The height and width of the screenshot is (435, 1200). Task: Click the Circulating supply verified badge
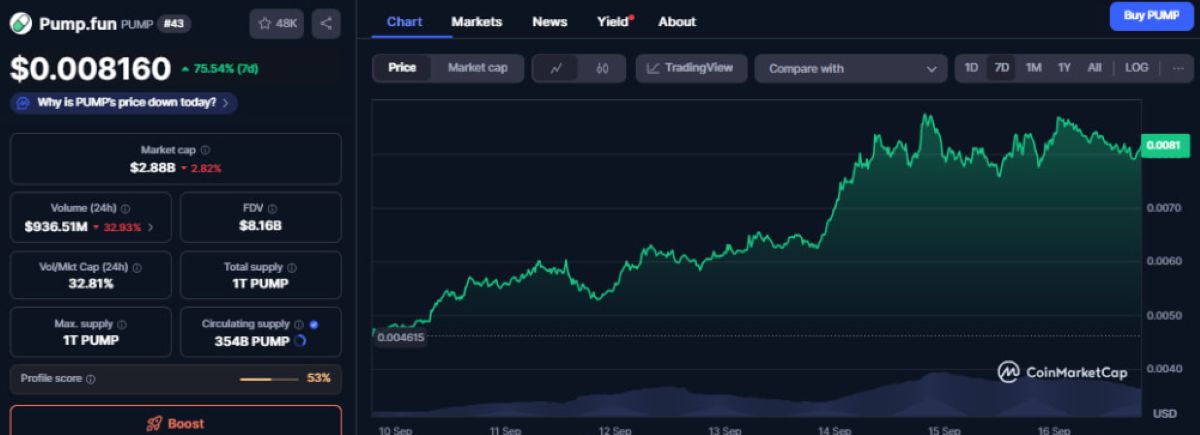314,324
